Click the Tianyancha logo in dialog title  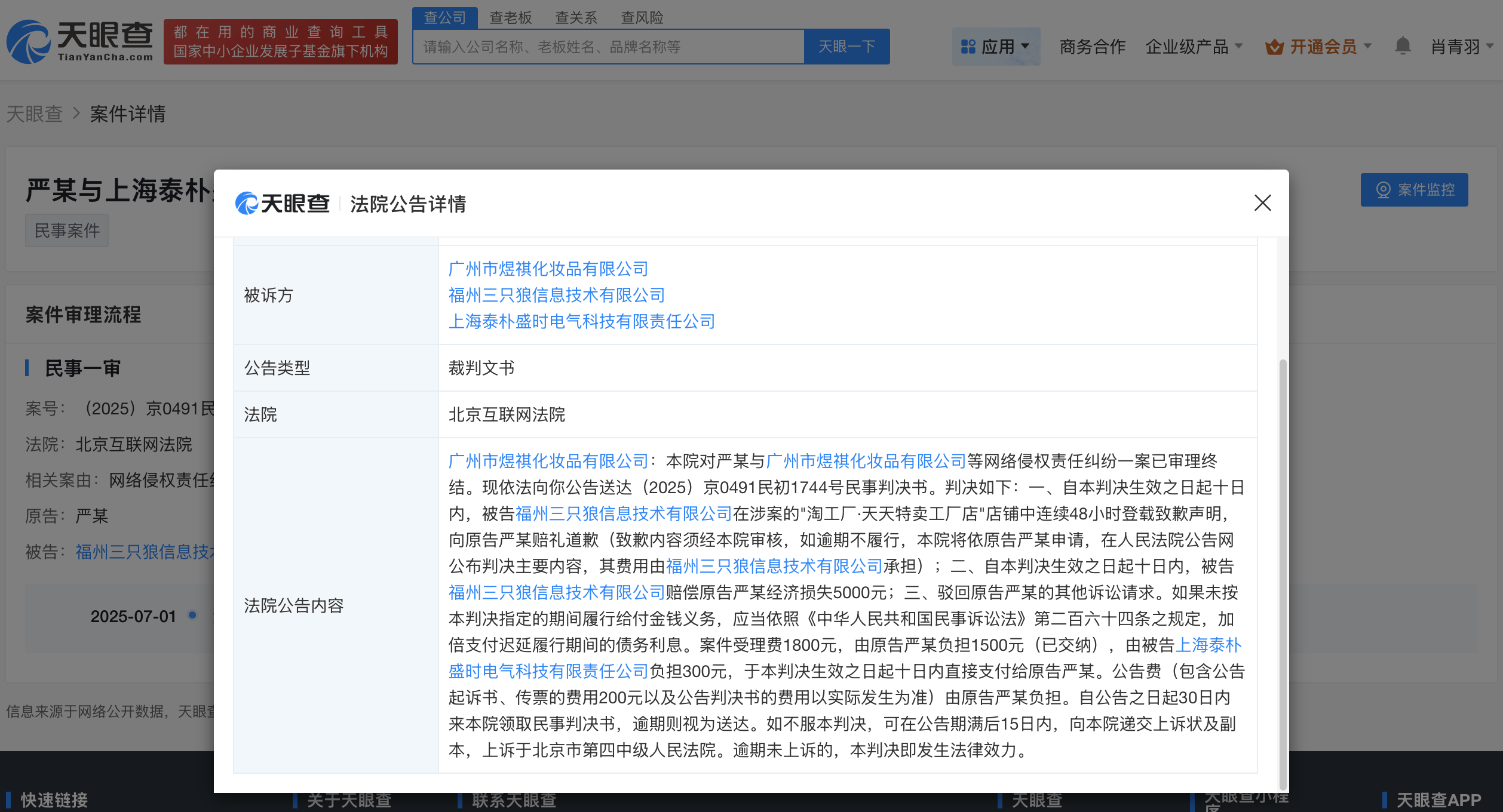coord(283,204)
